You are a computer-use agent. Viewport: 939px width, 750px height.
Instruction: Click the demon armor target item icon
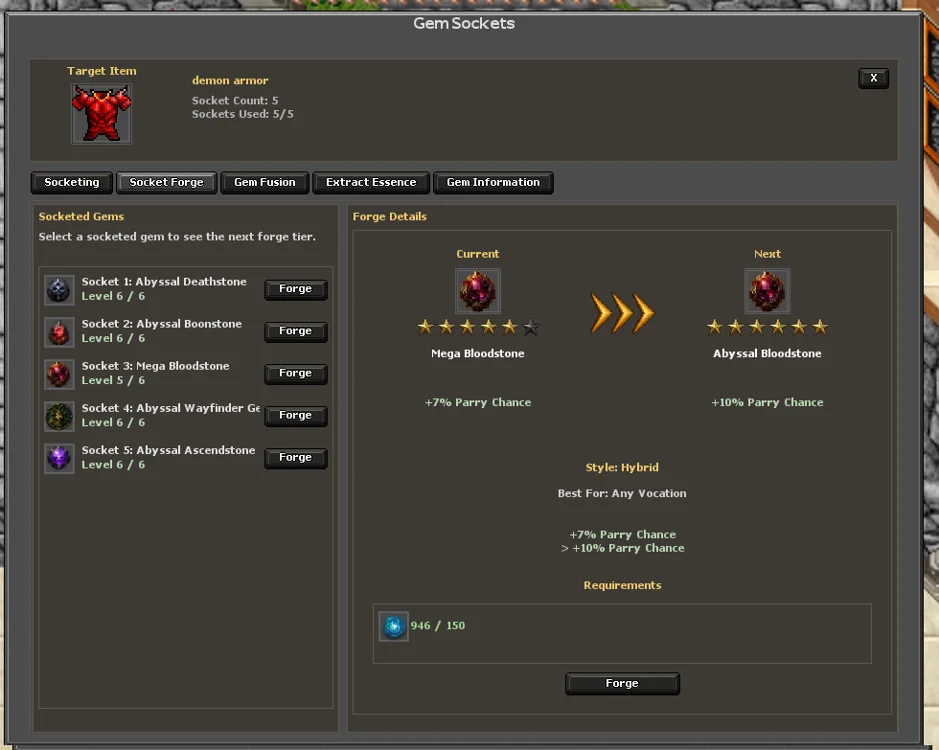[101, 113]
